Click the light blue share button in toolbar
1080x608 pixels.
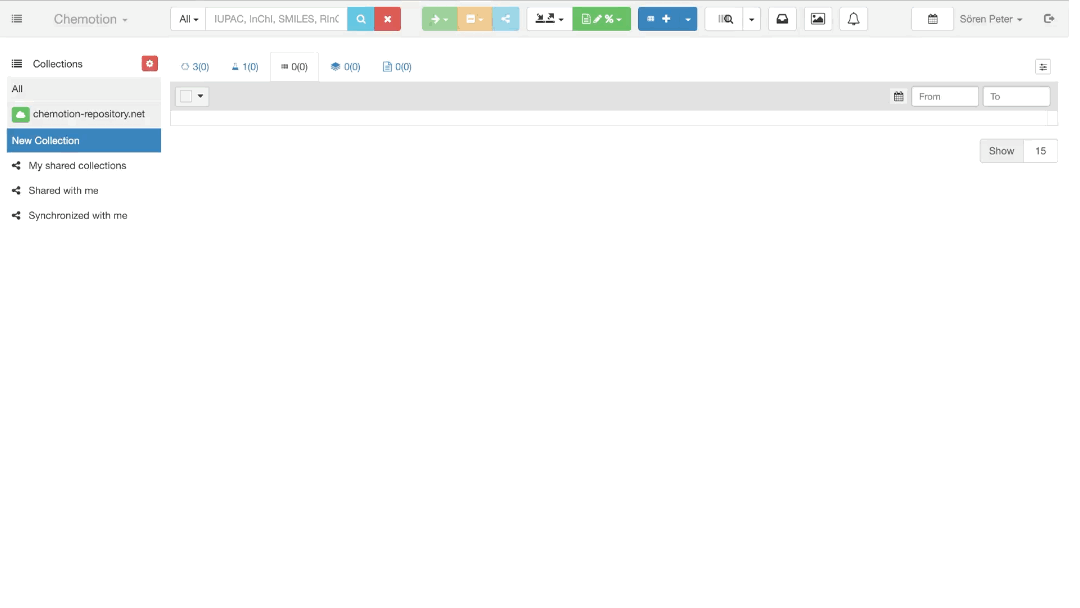[505, 19]
